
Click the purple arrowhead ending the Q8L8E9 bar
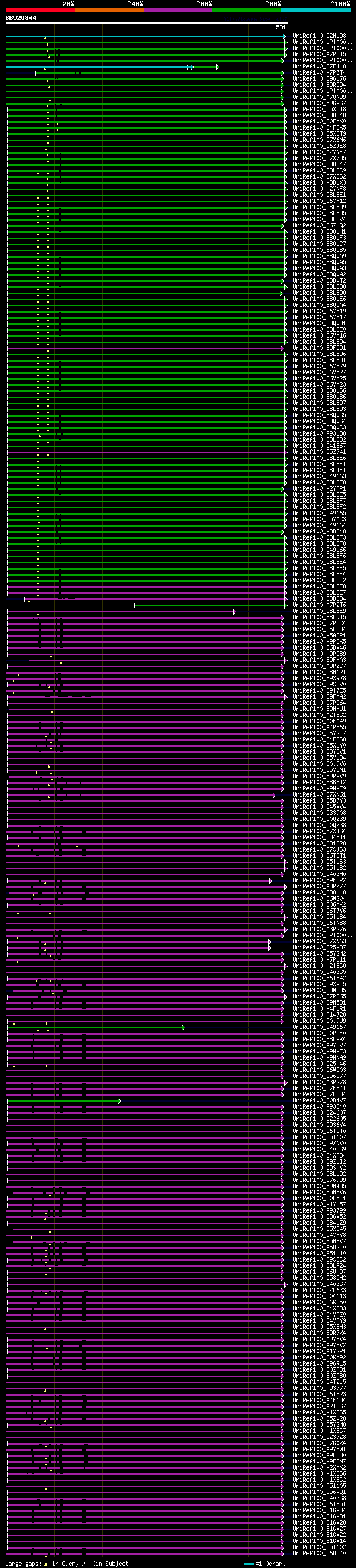tap(235, 612)
